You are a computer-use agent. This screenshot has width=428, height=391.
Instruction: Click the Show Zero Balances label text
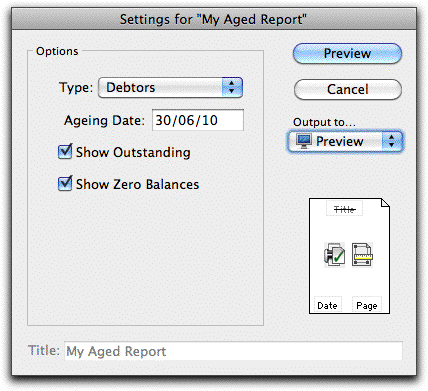pyautogui.click(x=137, y=184)
